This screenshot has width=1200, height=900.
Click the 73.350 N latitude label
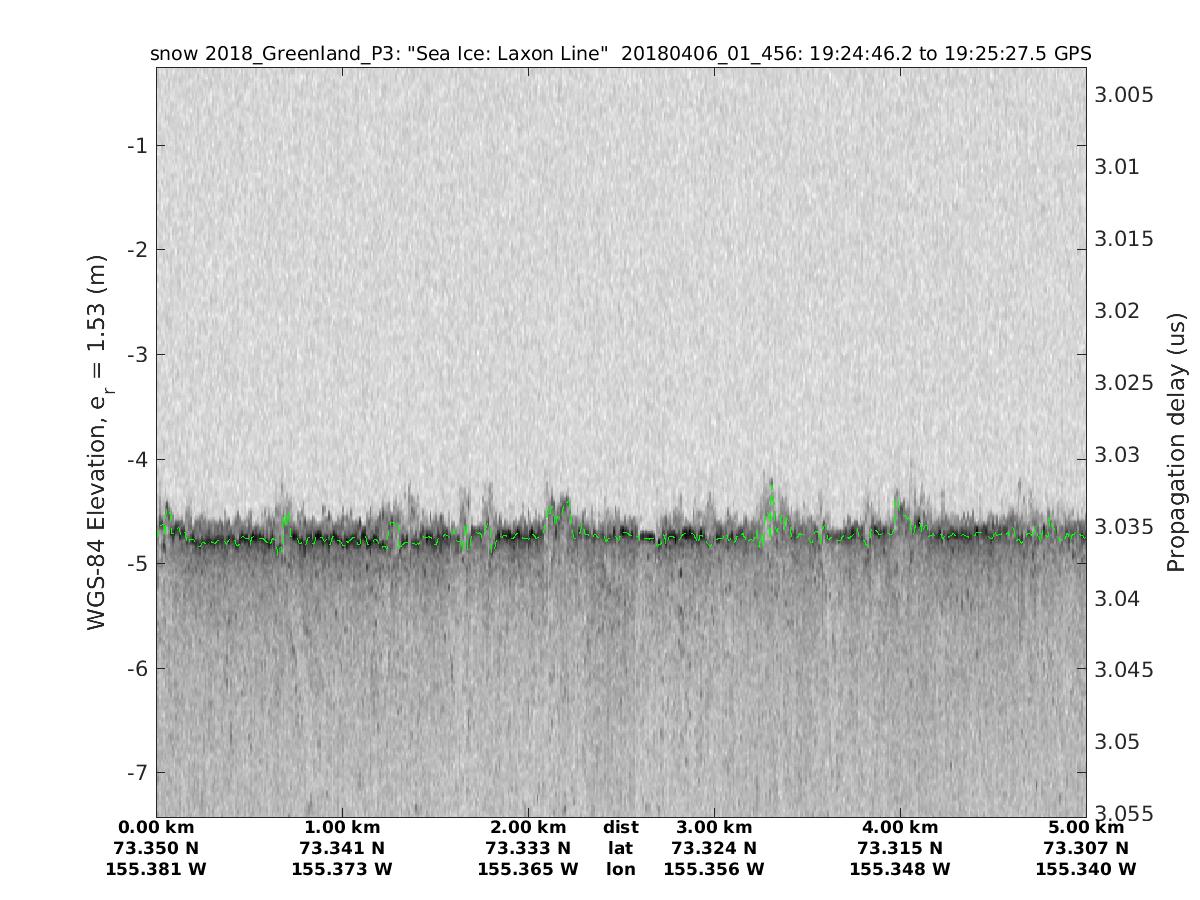point(156,848)
